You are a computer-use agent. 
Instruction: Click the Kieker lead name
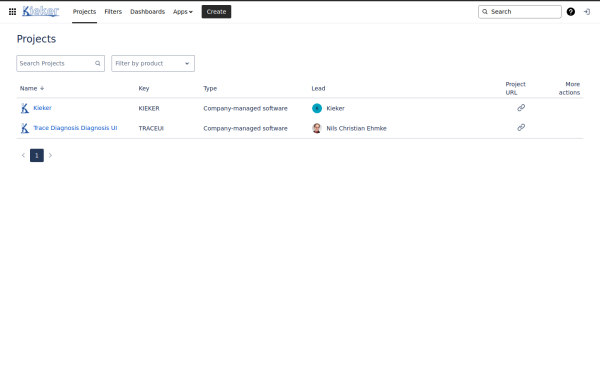pos(336,108)
